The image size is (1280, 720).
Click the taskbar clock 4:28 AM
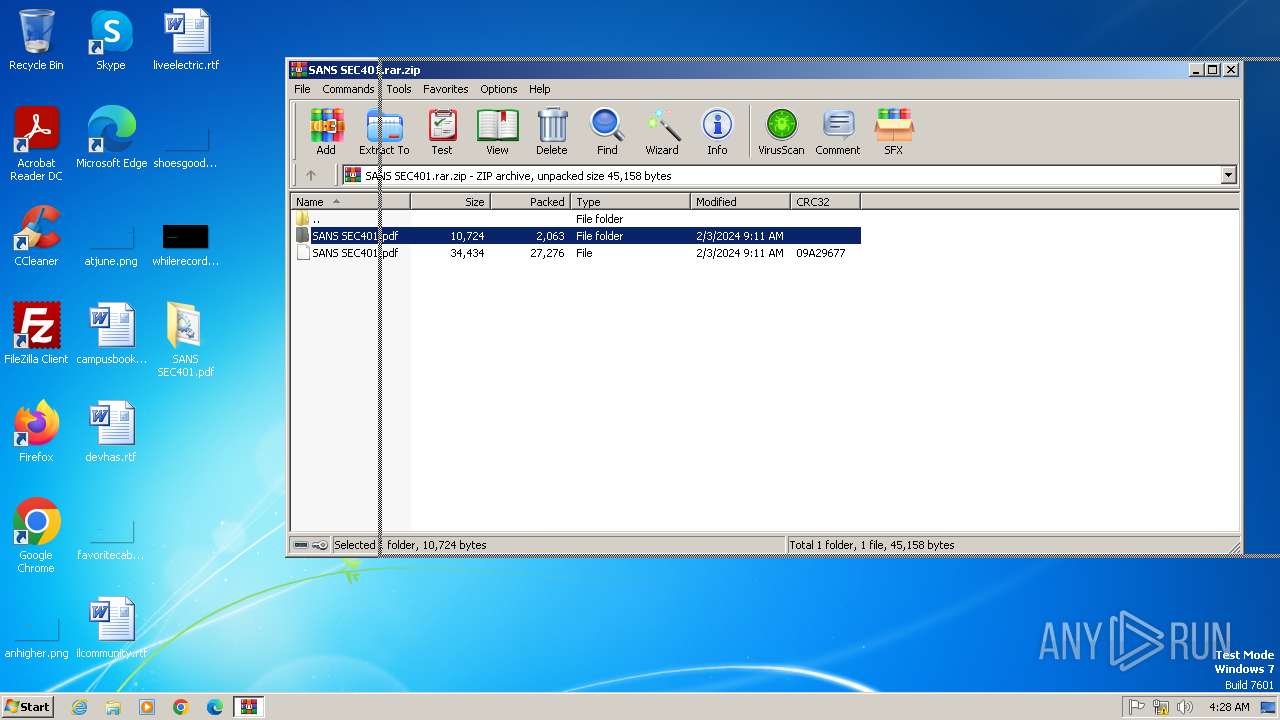(x=1229, y=707)
